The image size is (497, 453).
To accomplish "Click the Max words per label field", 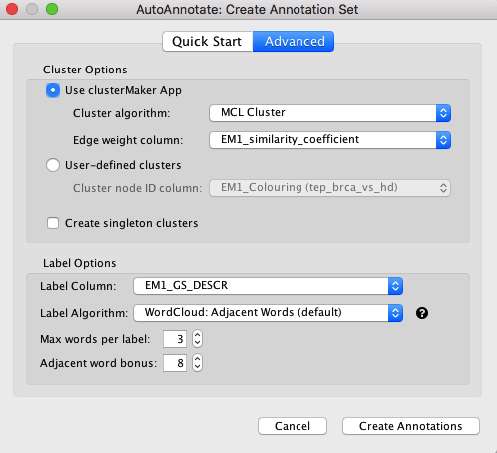I will click(175, 339).
